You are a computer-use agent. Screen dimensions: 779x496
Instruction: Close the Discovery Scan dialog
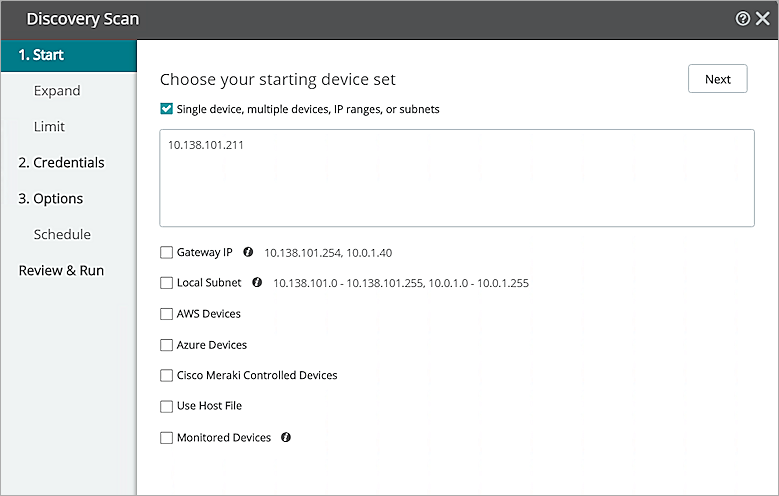(x=762, y=19)
